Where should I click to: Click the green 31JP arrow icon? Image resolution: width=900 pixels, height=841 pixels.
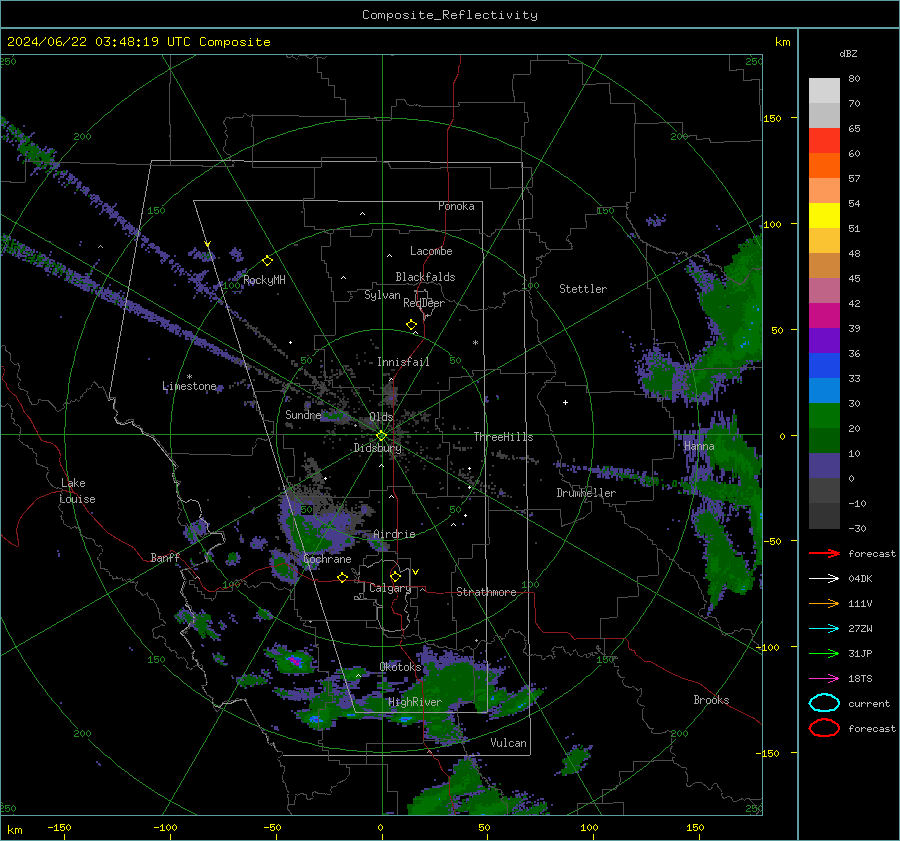click(824, 653)
